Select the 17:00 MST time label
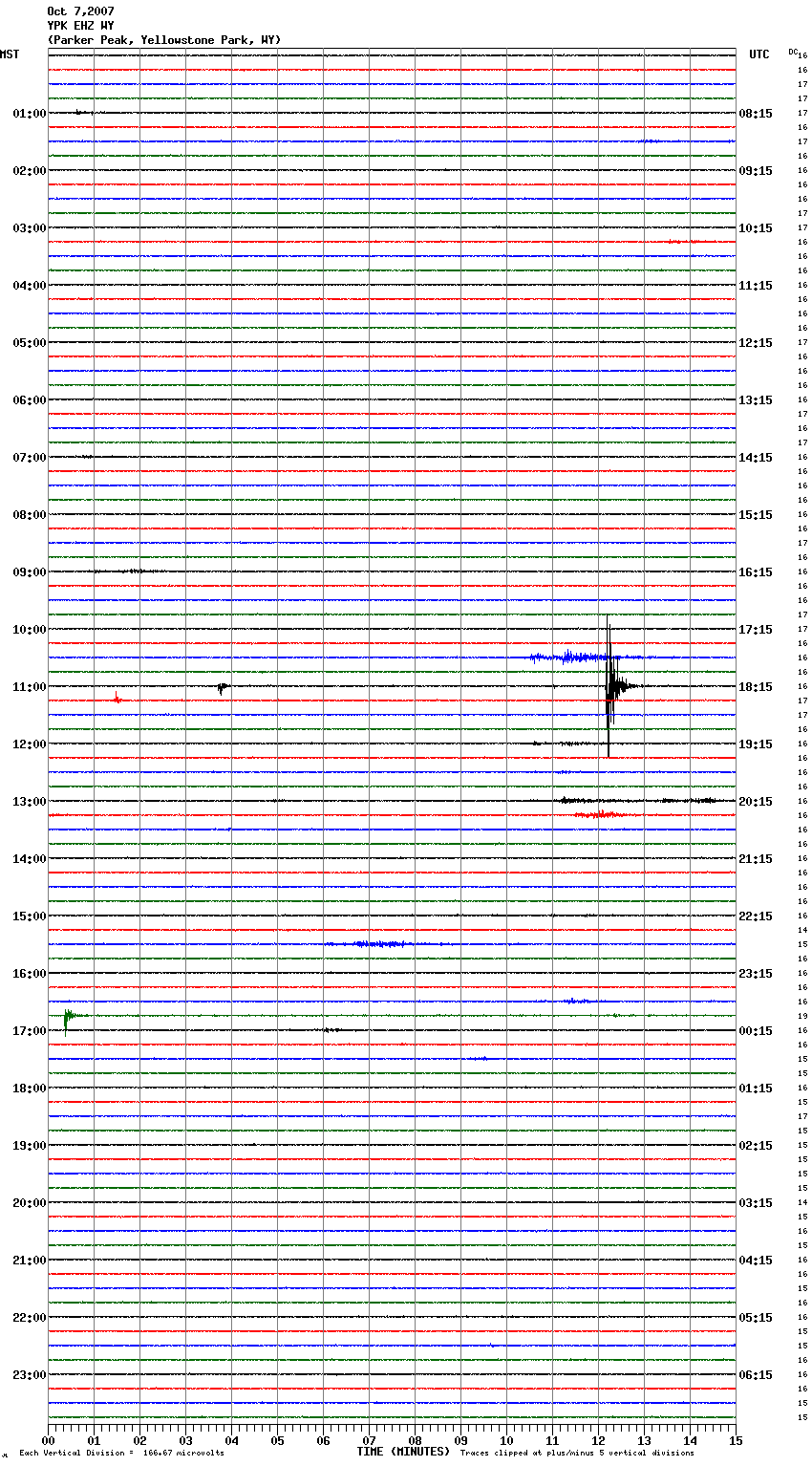812x1466 pixels. click(30, 1031)
